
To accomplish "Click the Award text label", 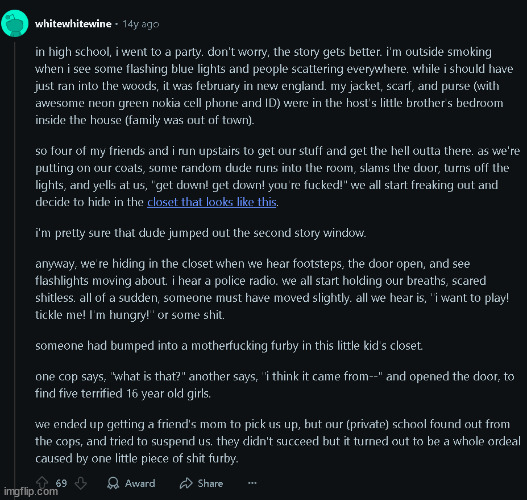I will pyautogui.click(x=140, y=483).
